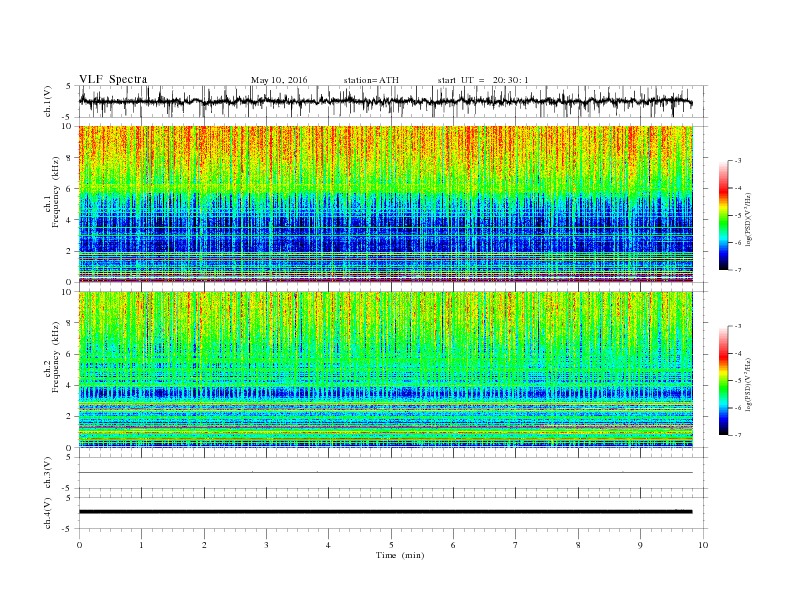Click the ch.2 spectrogram color scale bar

724,380
